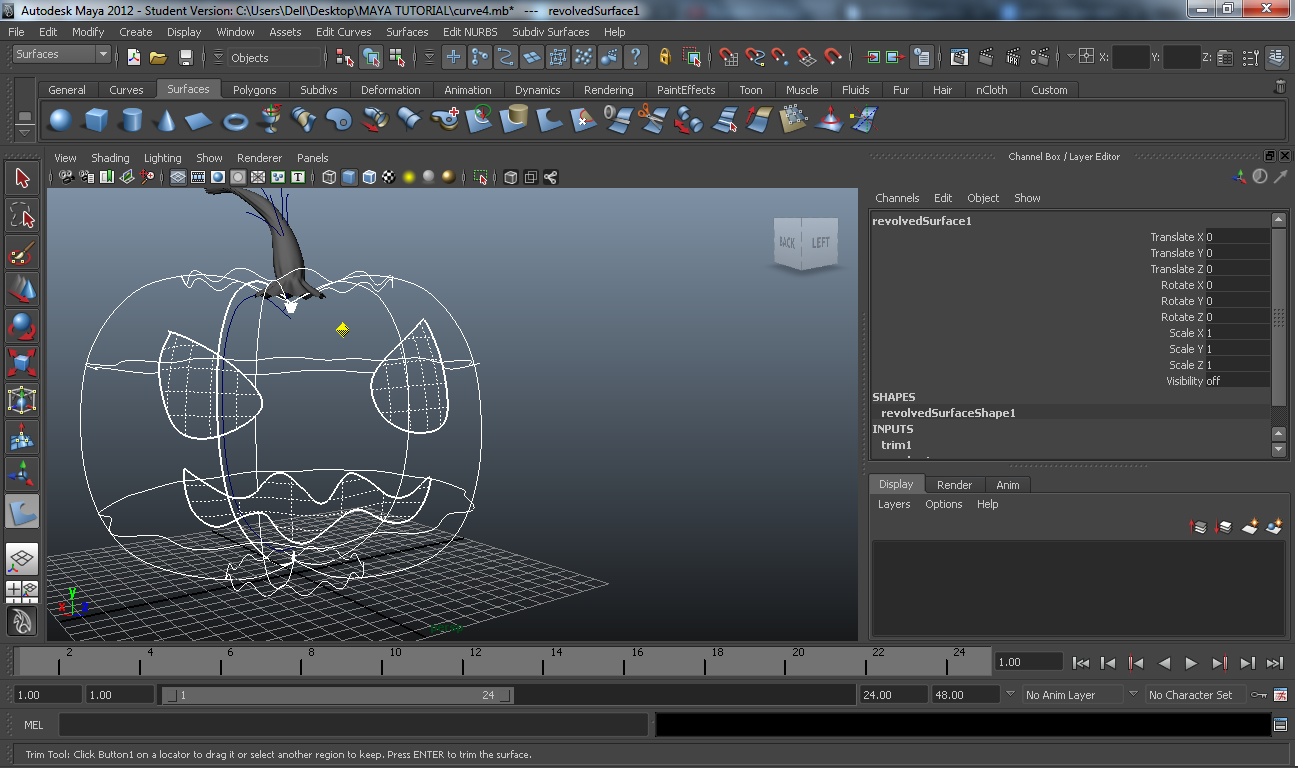This screenshot has height=768, width=1298.
Task: Click the Revolve goblet shelf icon
Action: 270,121
